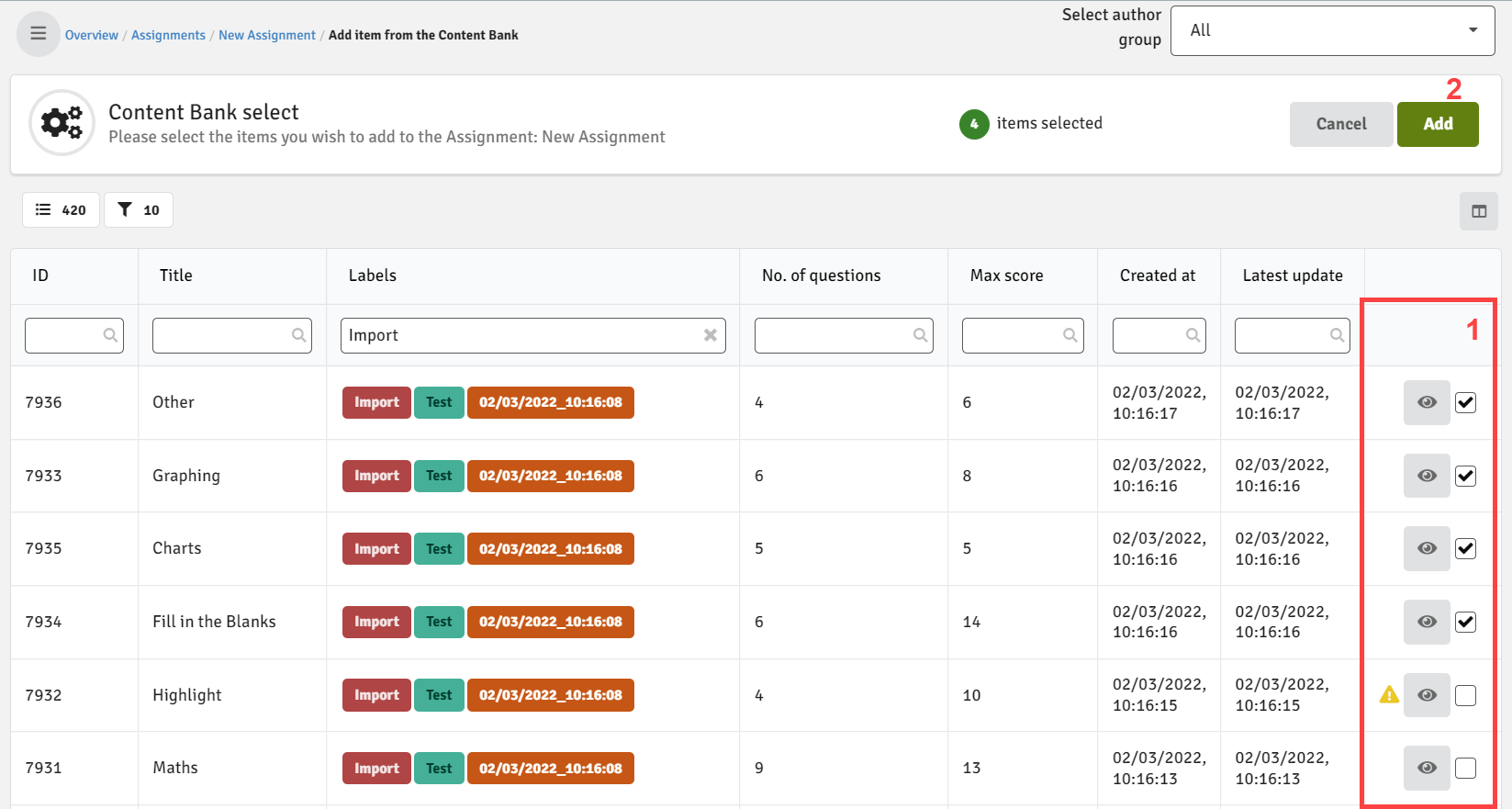
Task: Sort by Title column header
Action: [x=176, y=275]
